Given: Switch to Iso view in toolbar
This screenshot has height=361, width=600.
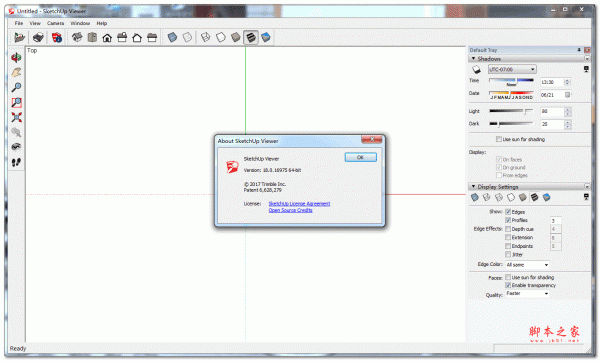Looking at the screenshot, I should [77, 38].
